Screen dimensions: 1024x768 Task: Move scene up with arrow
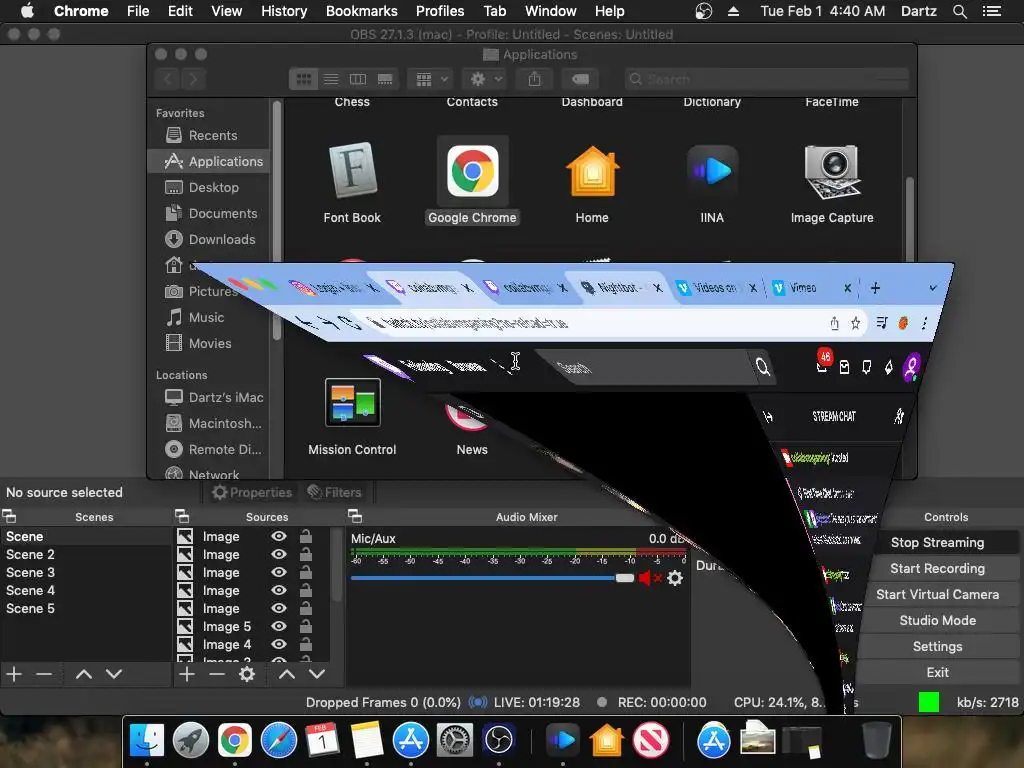84,674
